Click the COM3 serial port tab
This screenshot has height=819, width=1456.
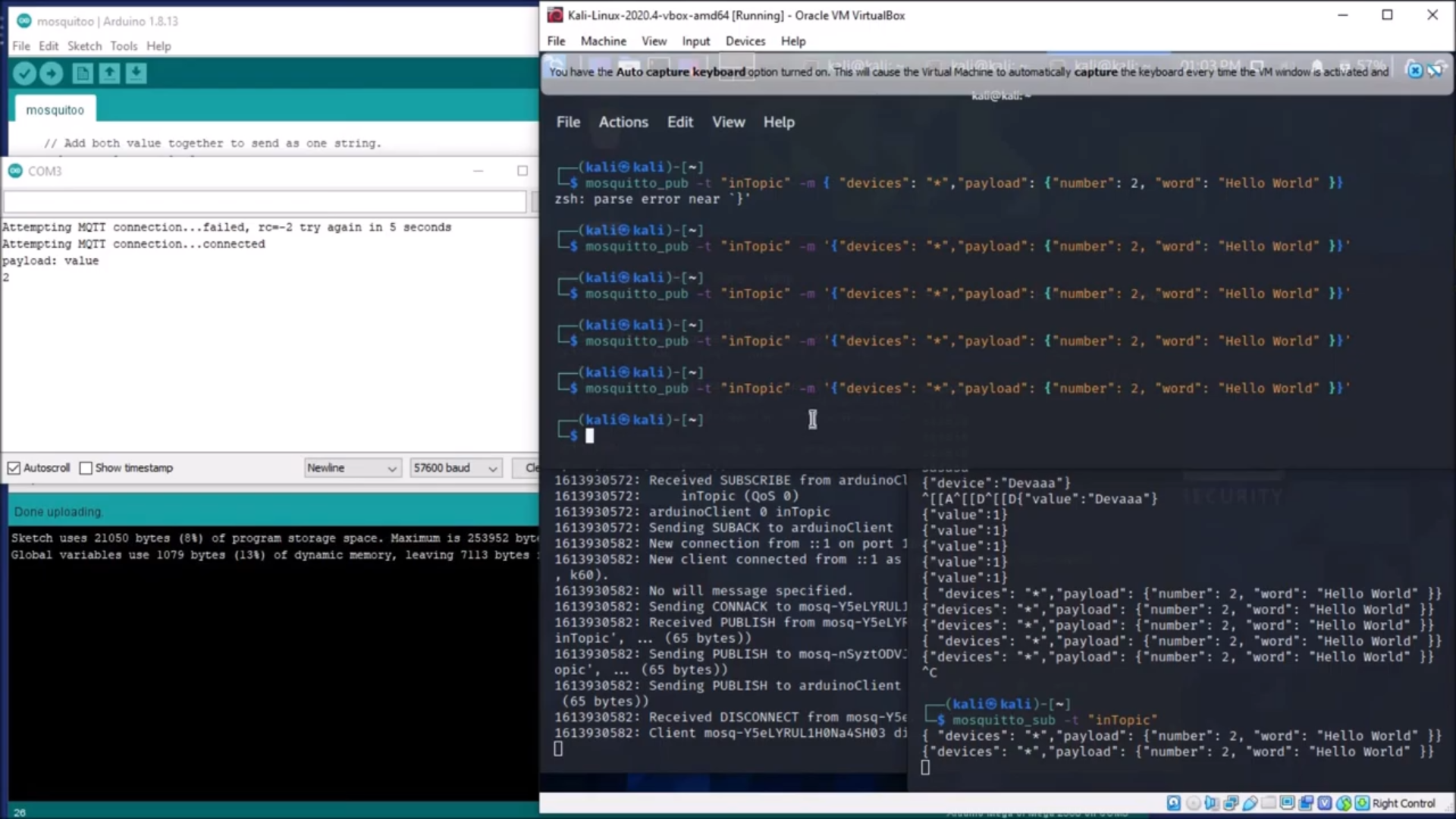pos(45,171)
